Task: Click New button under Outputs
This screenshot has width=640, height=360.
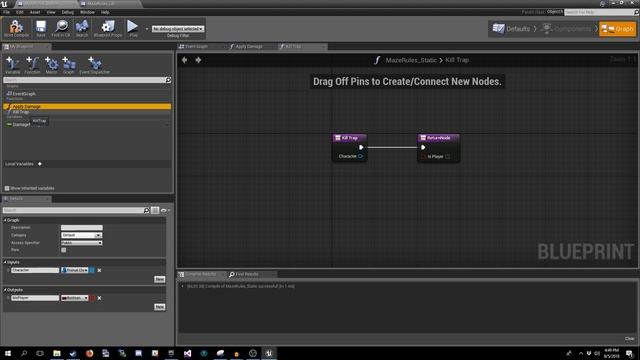Action: [x=160, y=307]
